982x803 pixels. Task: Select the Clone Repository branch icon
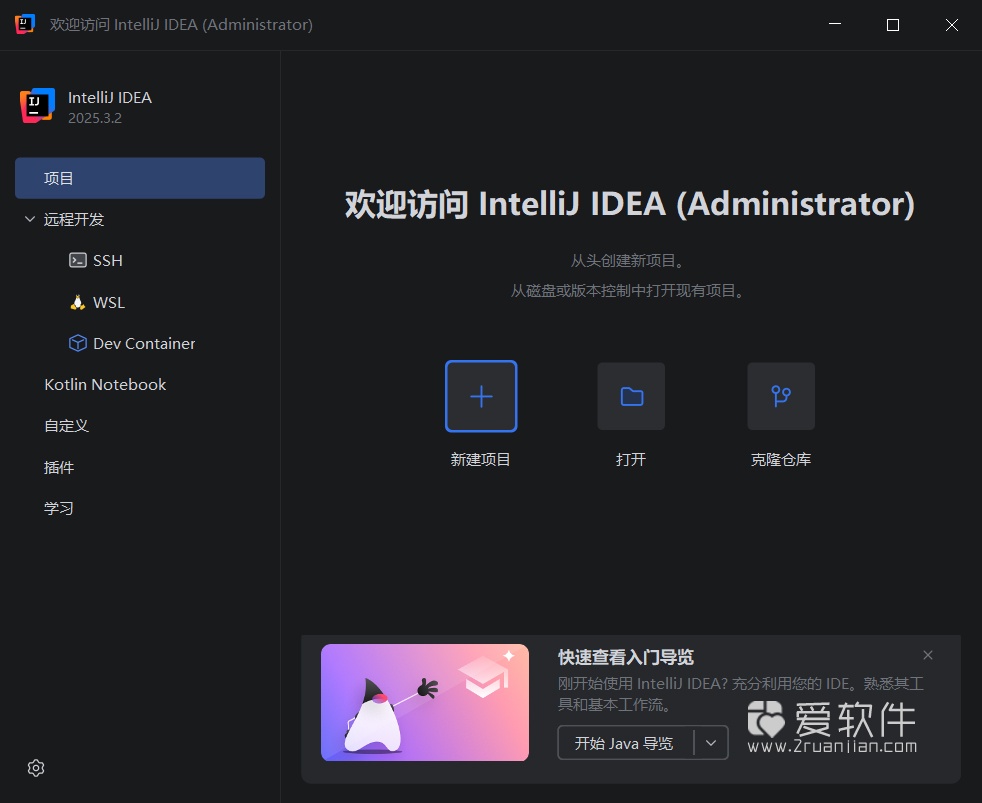tap(781, 396)
